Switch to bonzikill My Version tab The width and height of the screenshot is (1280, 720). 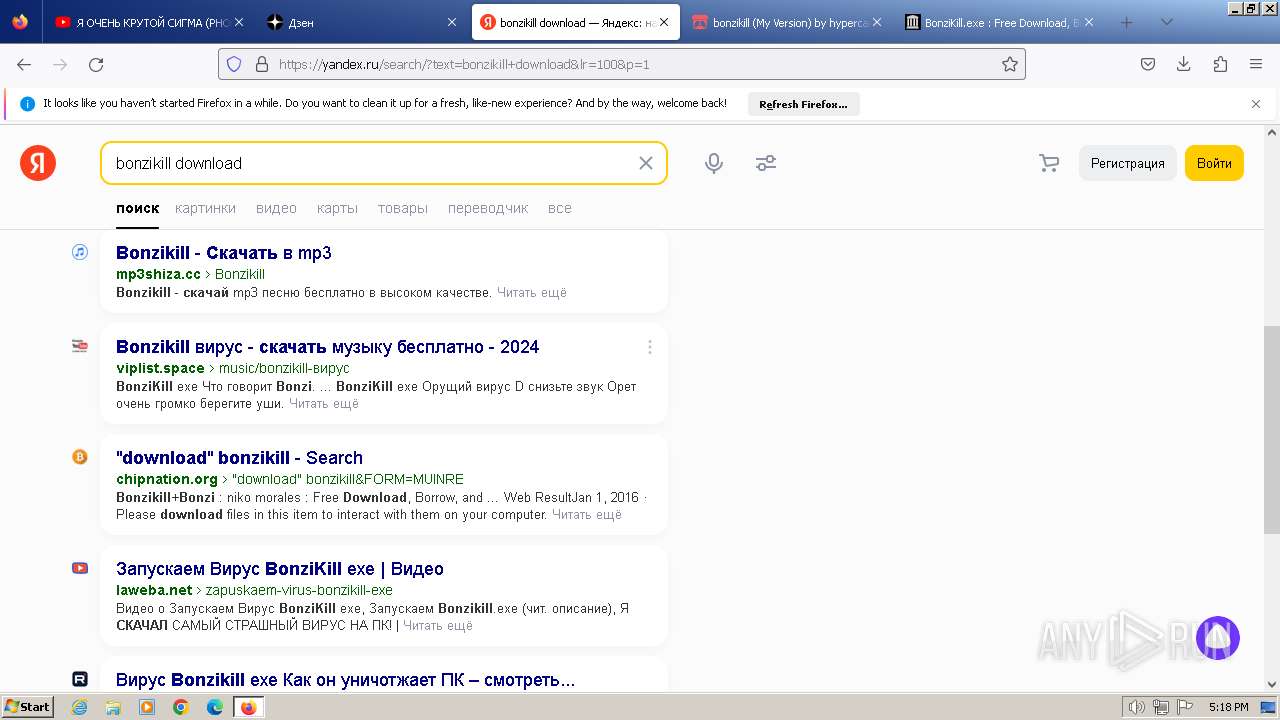coord(787,22)
